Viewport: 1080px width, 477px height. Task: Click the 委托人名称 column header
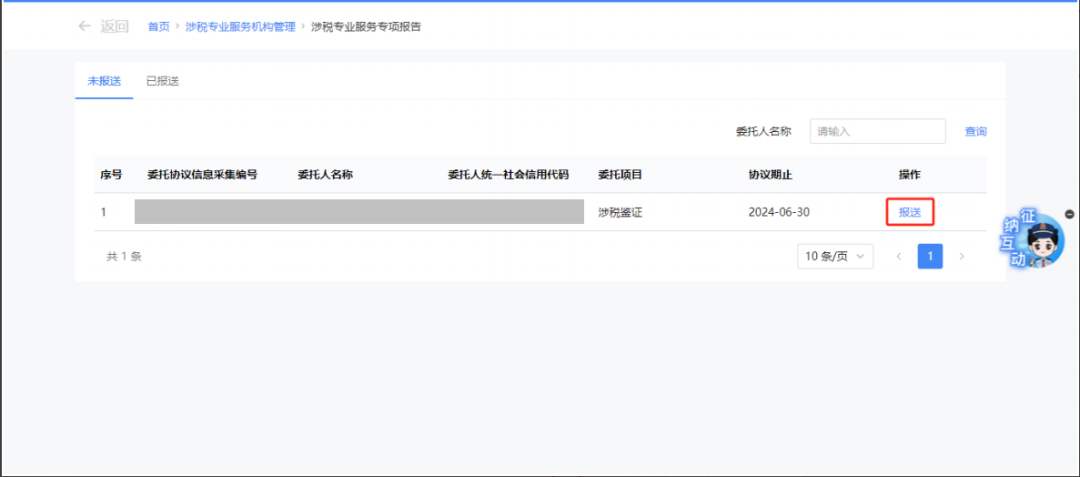tap(325, 175)
